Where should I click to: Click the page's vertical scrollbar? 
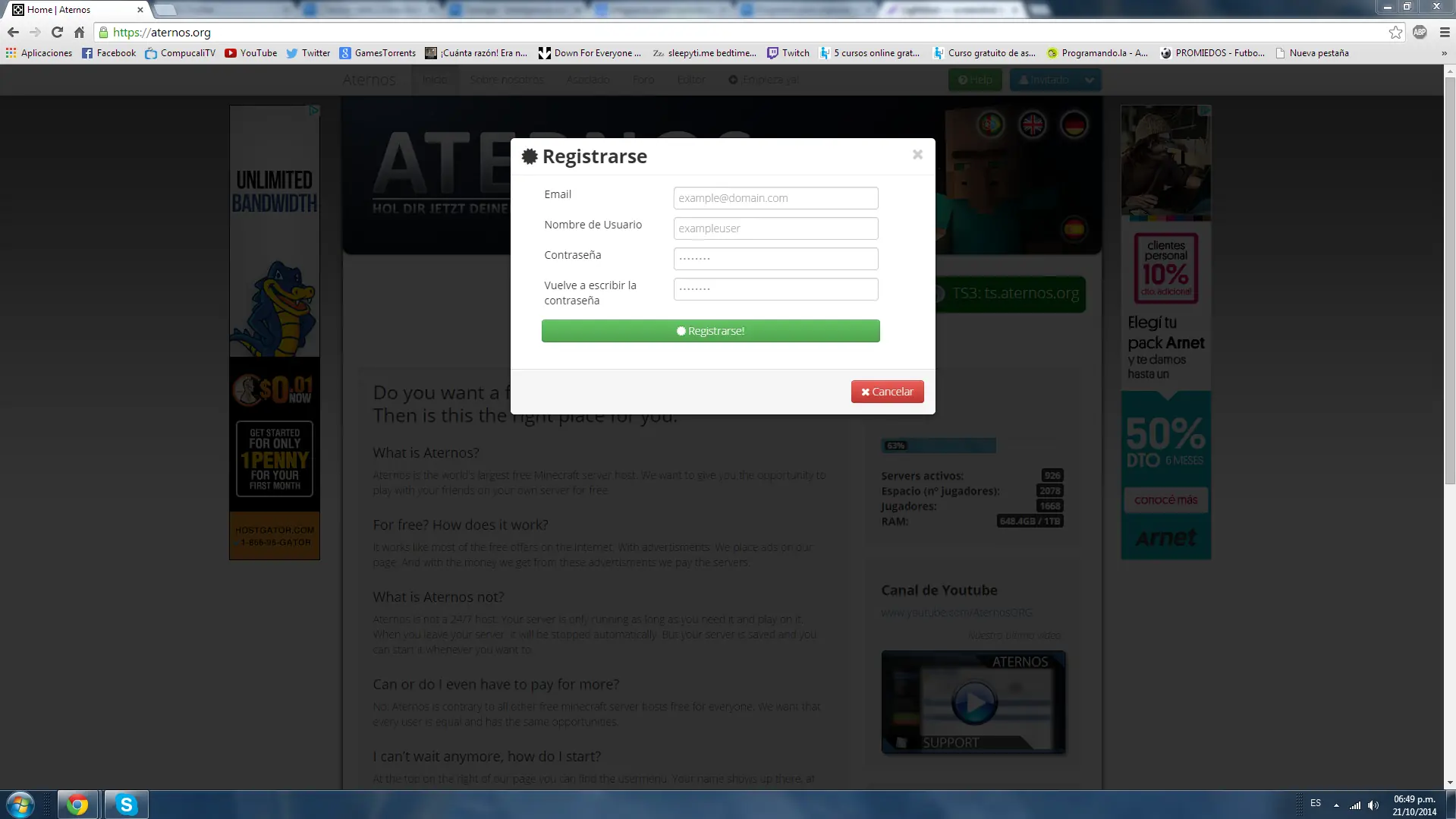click(x=1450, y=281)
